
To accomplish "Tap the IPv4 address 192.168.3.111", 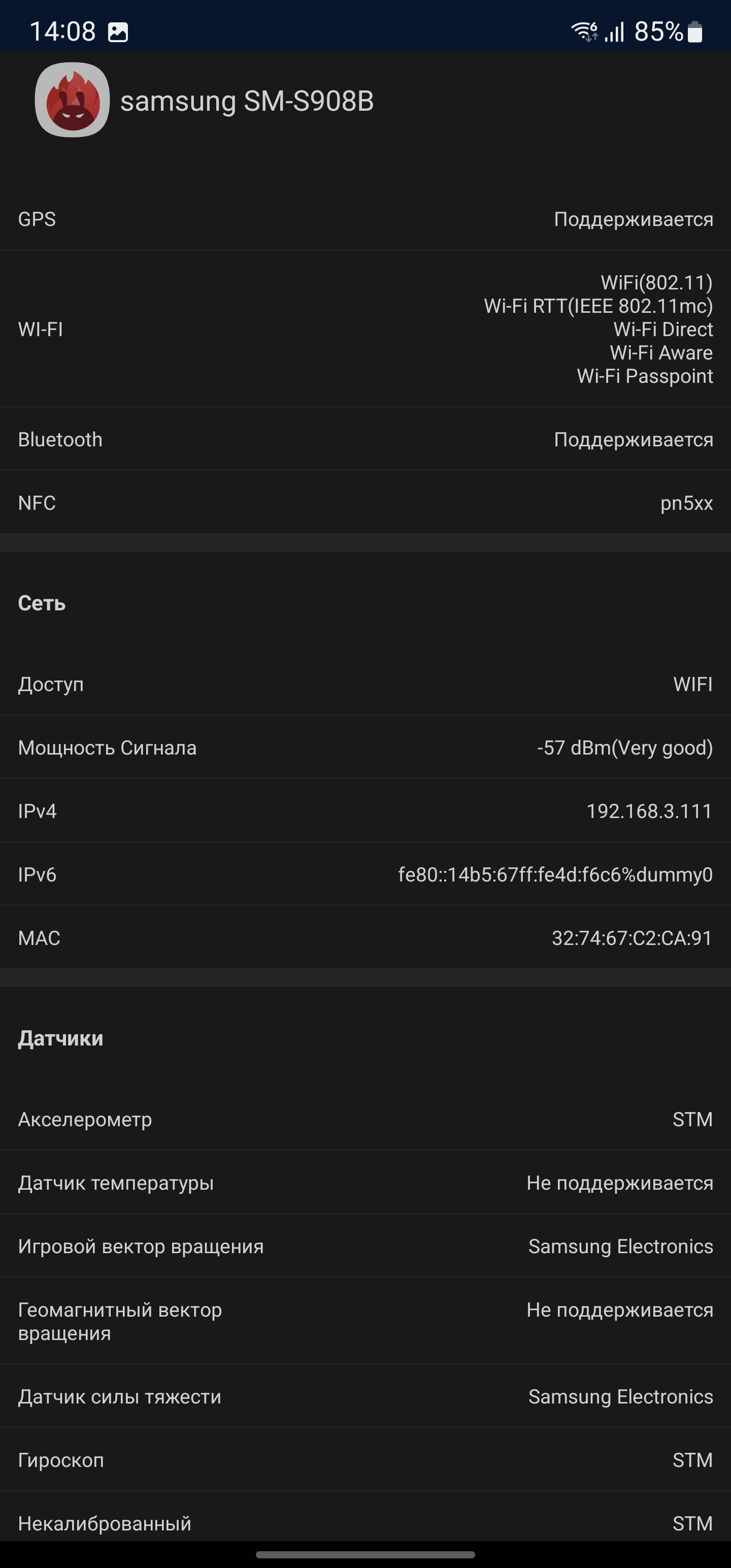I will click(x=649, y=811).
